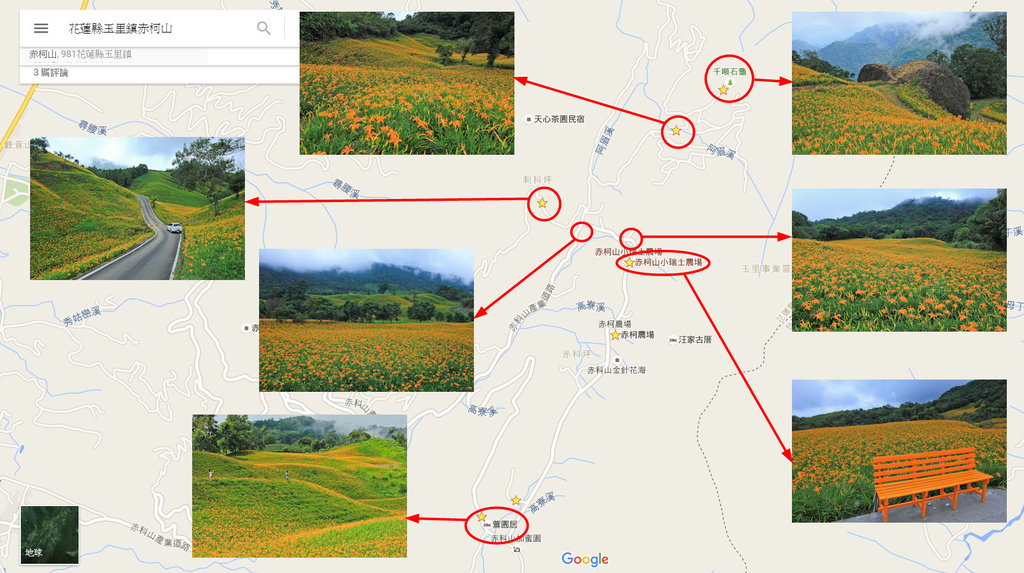The image size is (1024, 573).
Task: Open the large boulder daylily photo
Action: [899, 83]
